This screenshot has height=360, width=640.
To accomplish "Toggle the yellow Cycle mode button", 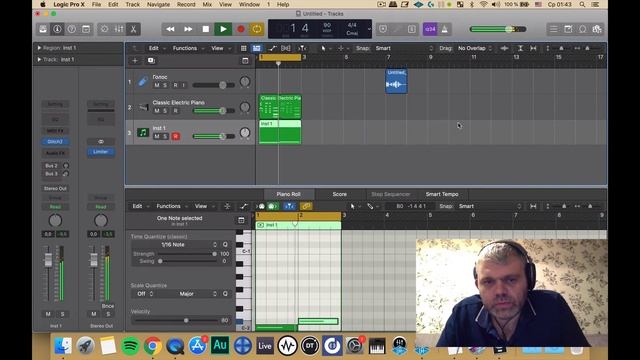I will 257,29.
